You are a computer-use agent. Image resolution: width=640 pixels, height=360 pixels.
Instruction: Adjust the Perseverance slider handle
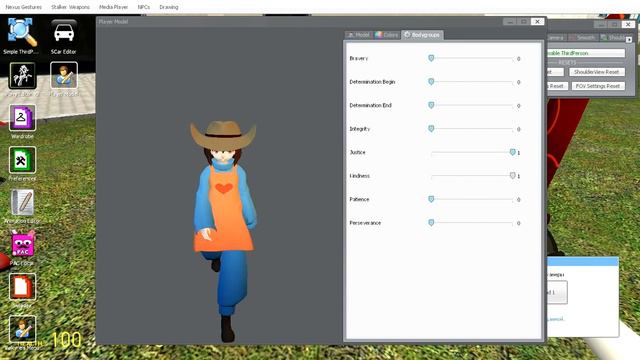(x=431, y=223)
